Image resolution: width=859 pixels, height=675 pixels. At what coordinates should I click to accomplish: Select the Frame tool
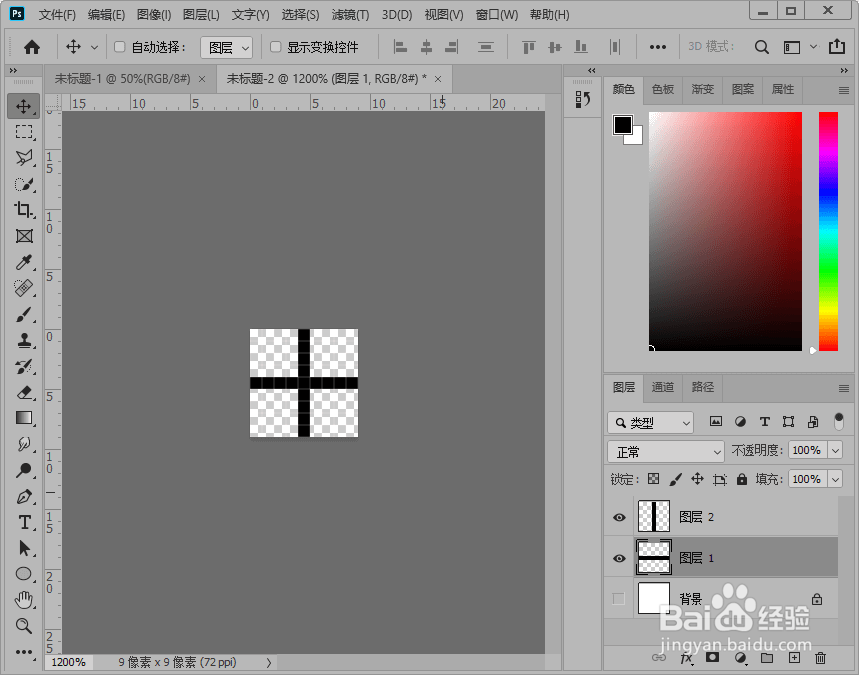(24, 236)
